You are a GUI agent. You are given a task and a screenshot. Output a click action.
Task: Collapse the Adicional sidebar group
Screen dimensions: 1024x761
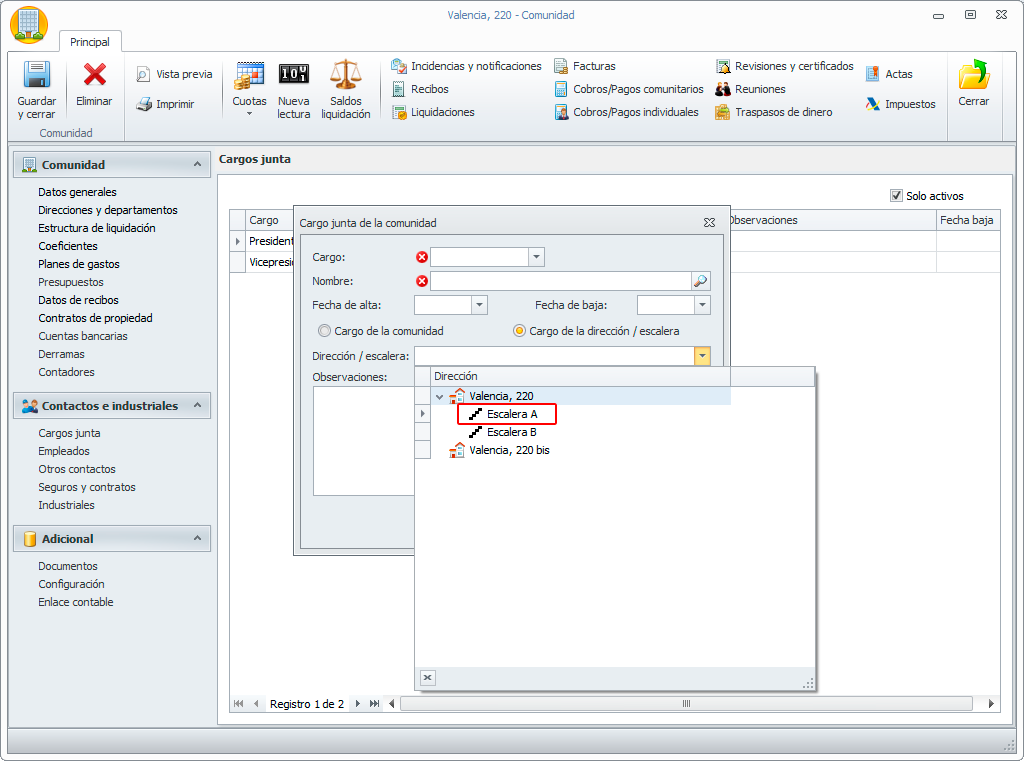197,538
